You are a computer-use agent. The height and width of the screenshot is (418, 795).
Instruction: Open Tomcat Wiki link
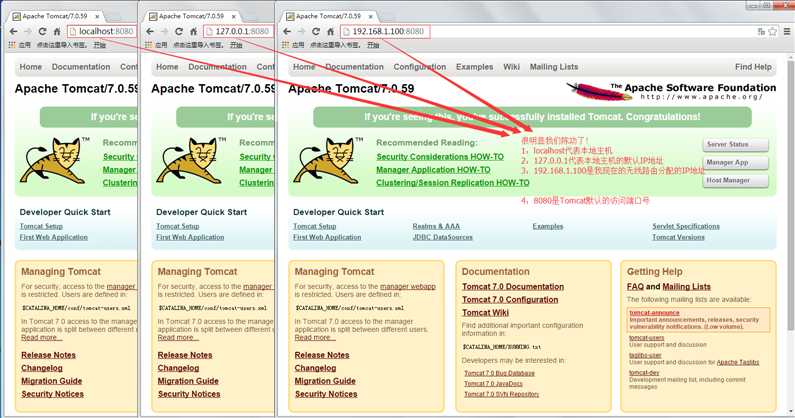point(485,313)
